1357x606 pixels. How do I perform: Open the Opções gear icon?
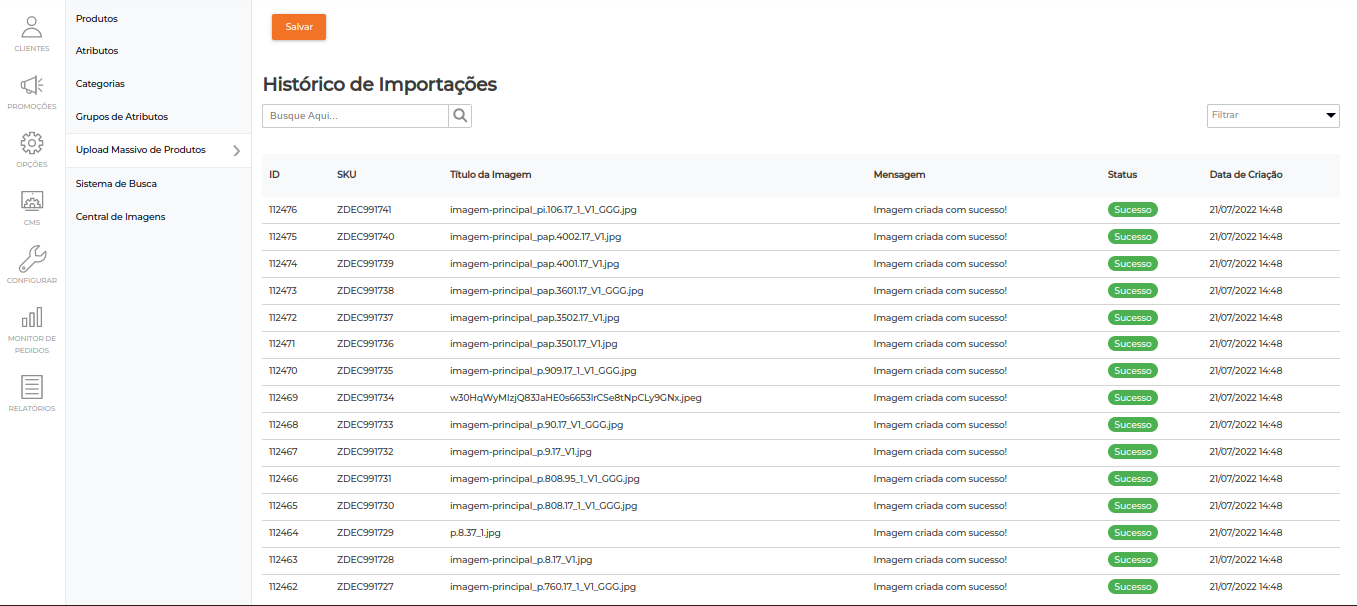pyautogui.click(x=32, y=144)
